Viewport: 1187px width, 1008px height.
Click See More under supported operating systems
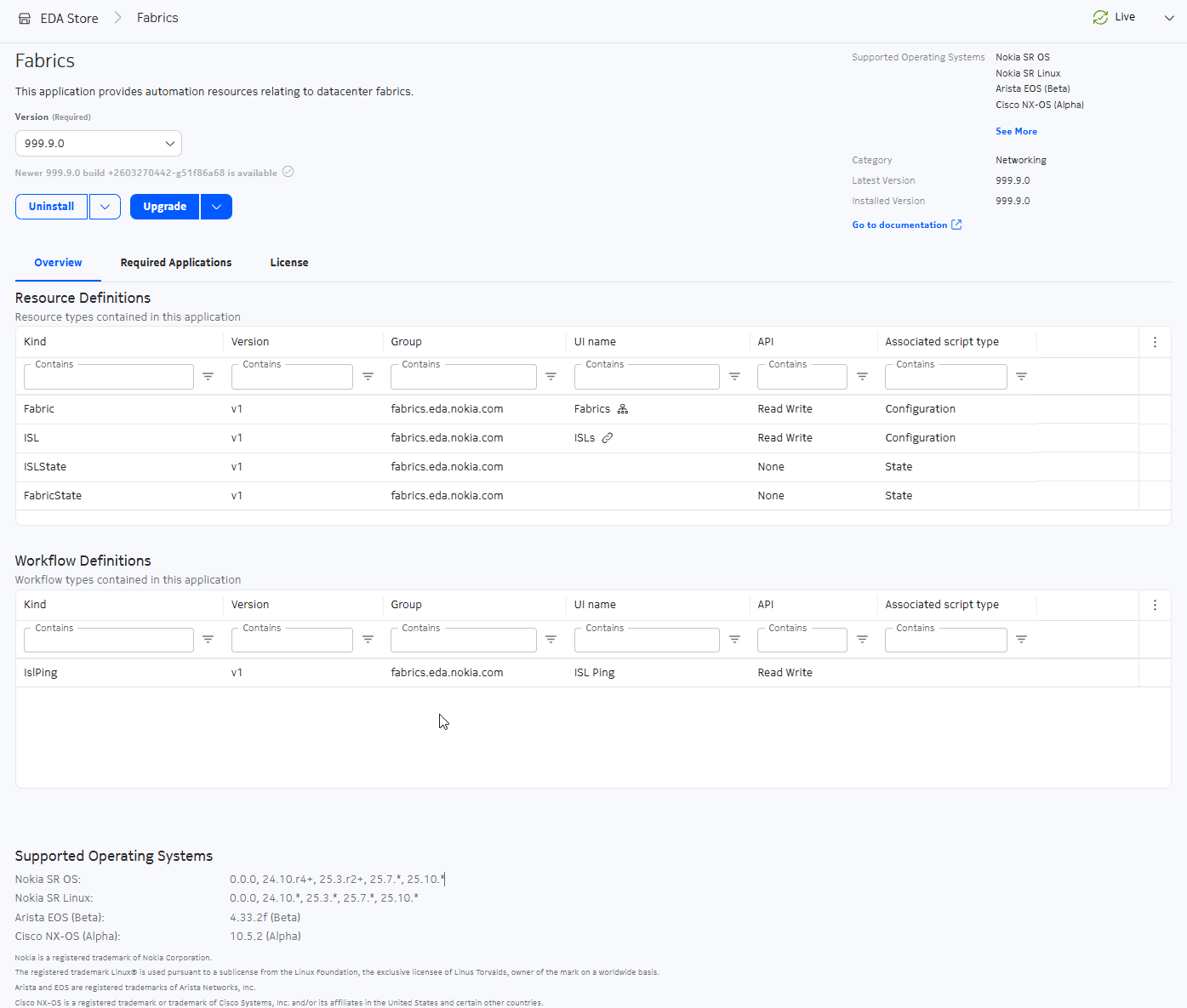click(x=1016, y=132)
